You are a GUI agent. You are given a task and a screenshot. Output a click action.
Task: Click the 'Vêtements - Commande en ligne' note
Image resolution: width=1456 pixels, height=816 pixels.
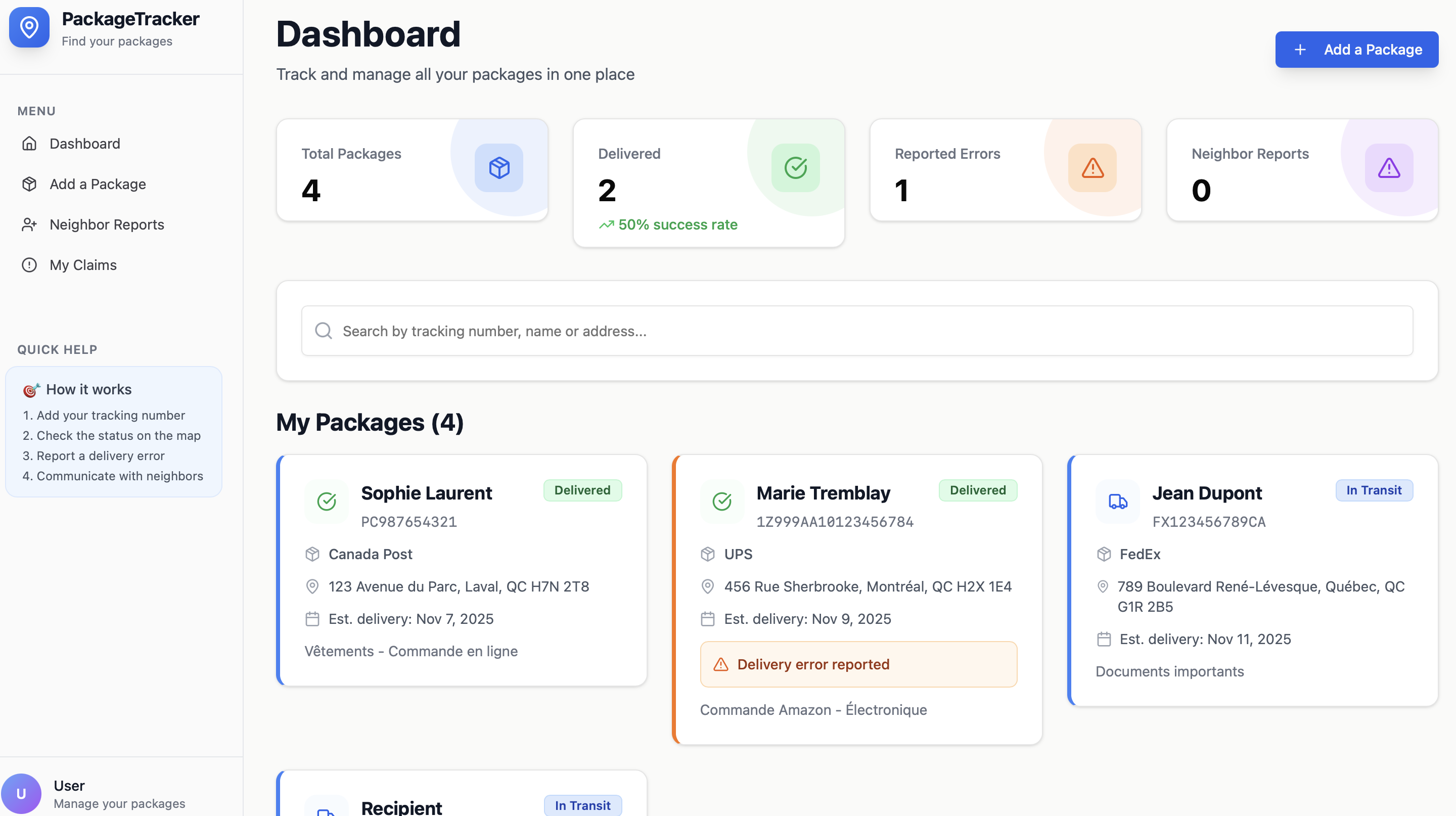click(x=411, y=651)
